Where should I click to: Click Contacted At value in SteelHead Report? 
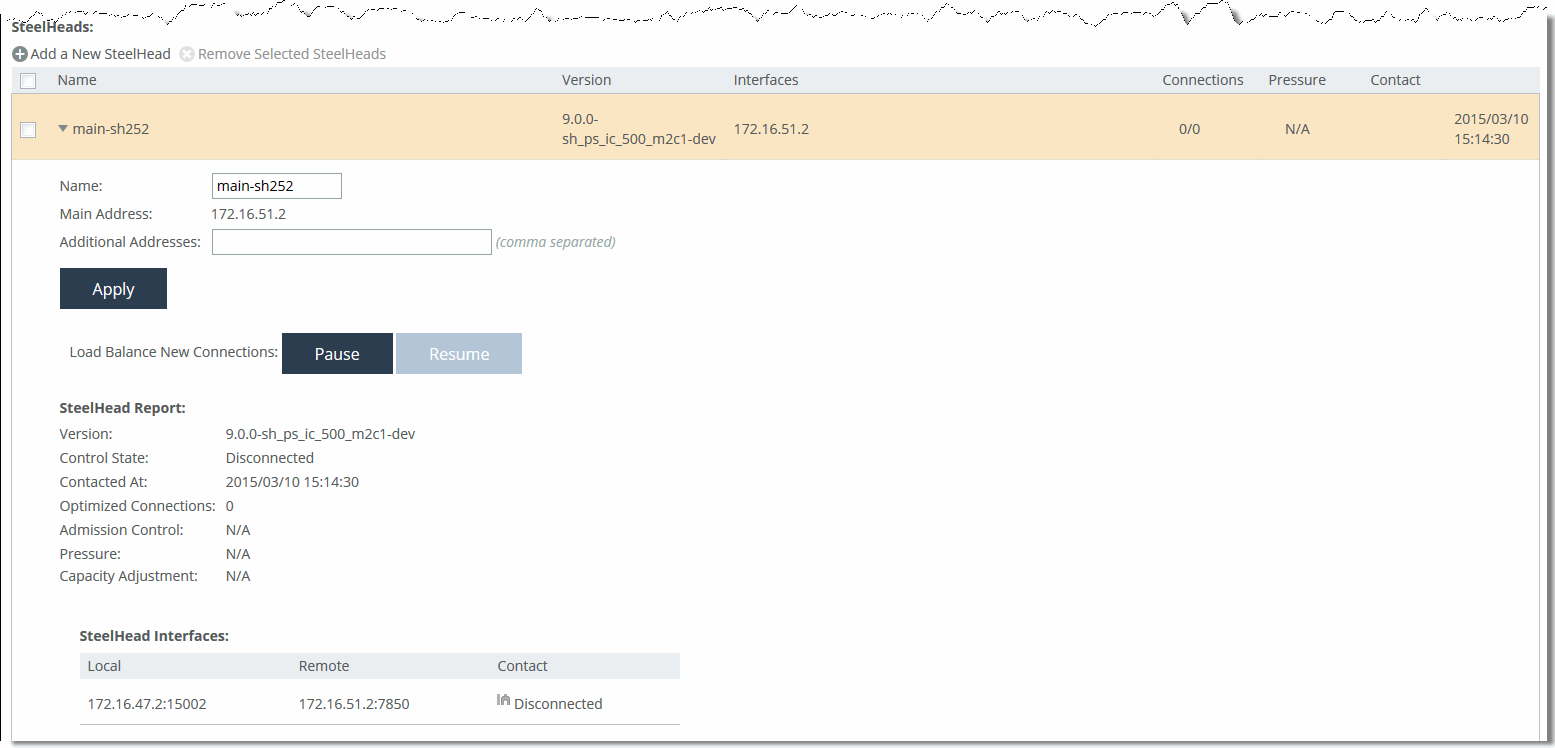click(x=292, y=482)
